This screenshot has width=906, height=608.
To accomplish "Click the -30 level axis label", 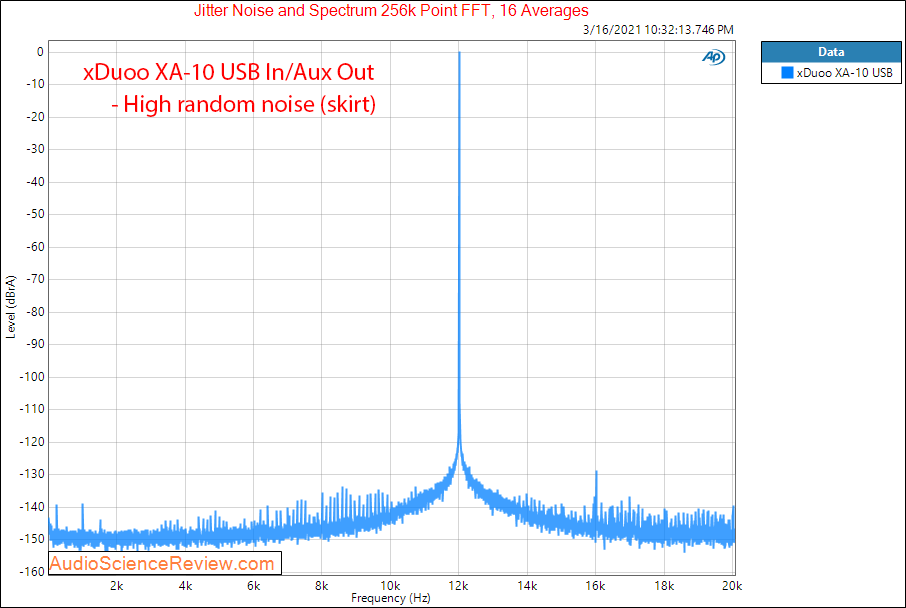I will (35, 149).
